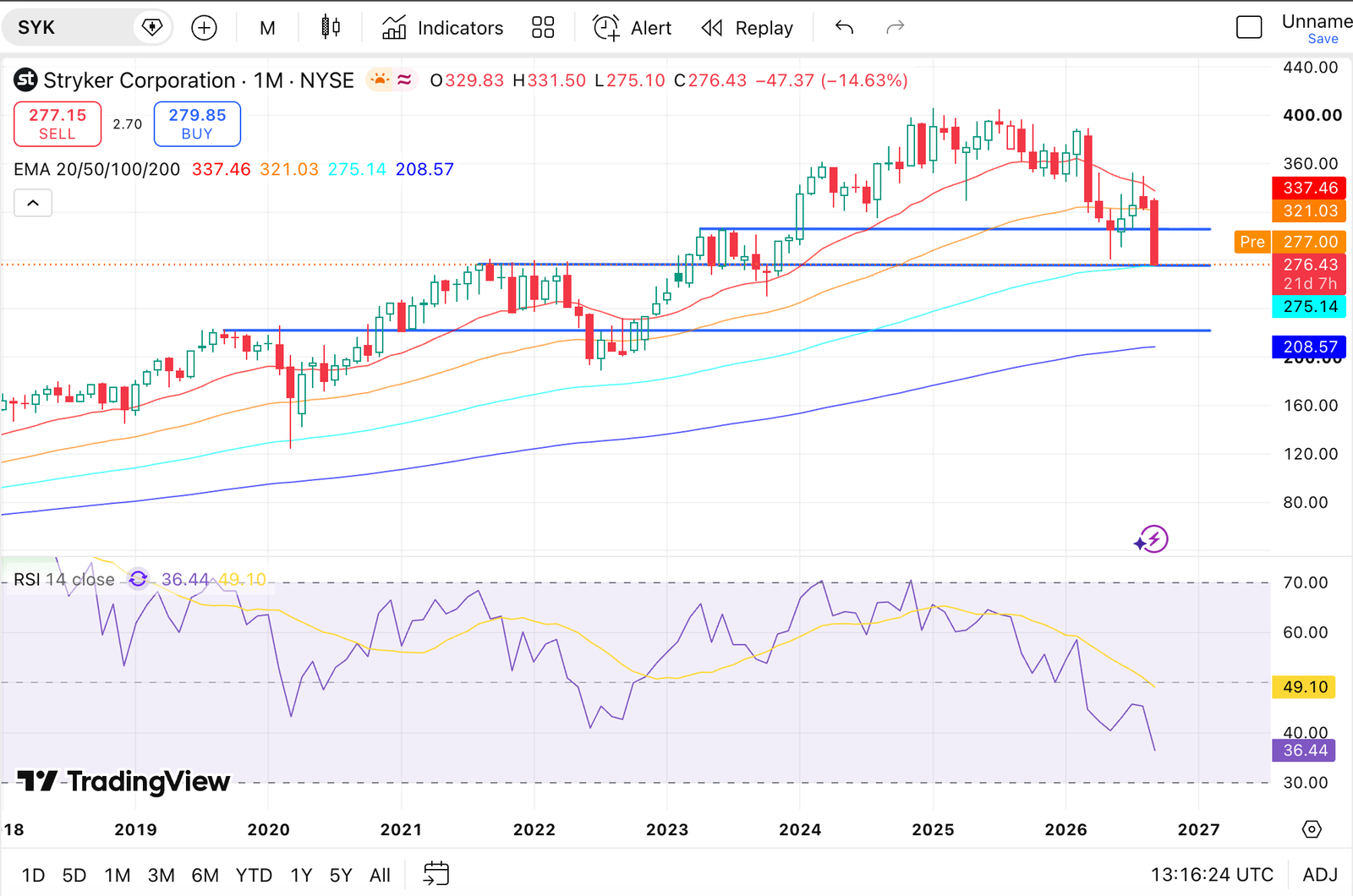Image resolution: width=1353 pixels, height=896 pixels.
Task: Change chart style via the candlestick icon
Action: tap(331, 28)
